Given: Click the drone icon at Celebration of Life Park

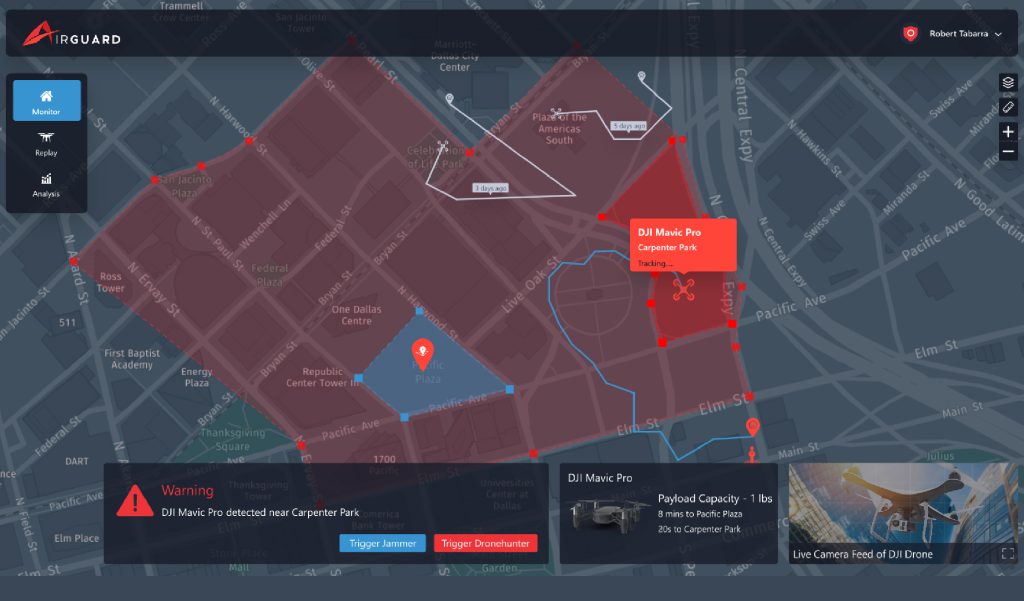Looking at the screenshot, I should (443, 144).
